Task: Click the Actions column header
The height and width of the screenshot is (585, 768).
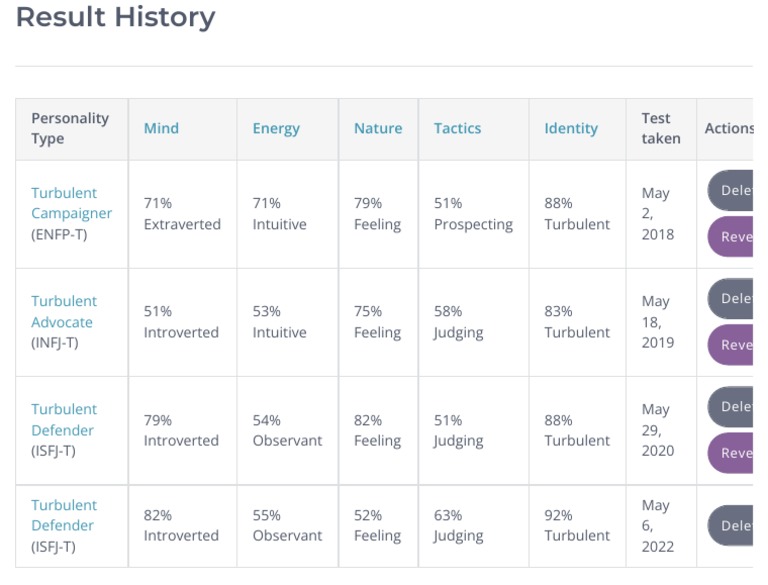Action: pos(729,129)
